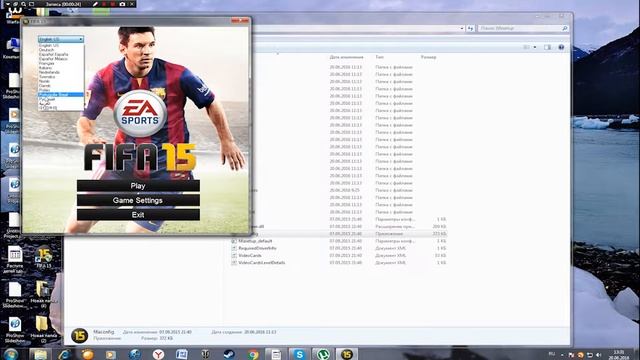Click the Explorer address bar refresh icon
The width and height of the screenshot is (640, 360).
pos(471,28)
